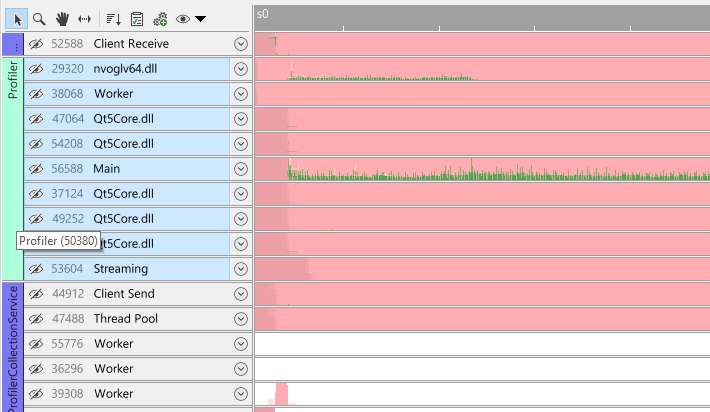Click the sort rows icon
This screenshot has width=710, height=412.
pyautogui.click(x=112, y=18)
